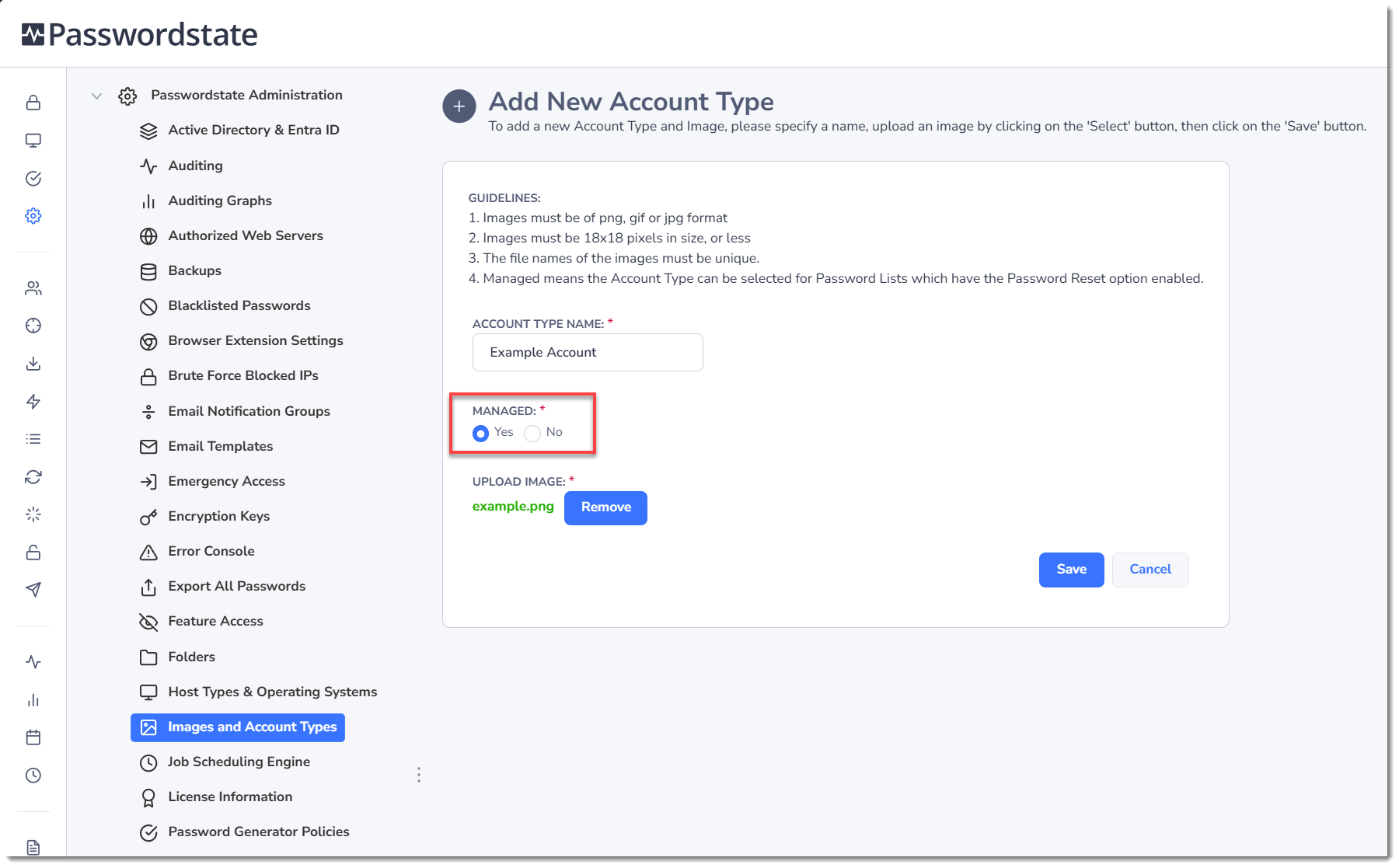Click the example.png file name
Image resolution: width=1399 pixels, height=868 pixels.
click(x=513, y=506)
